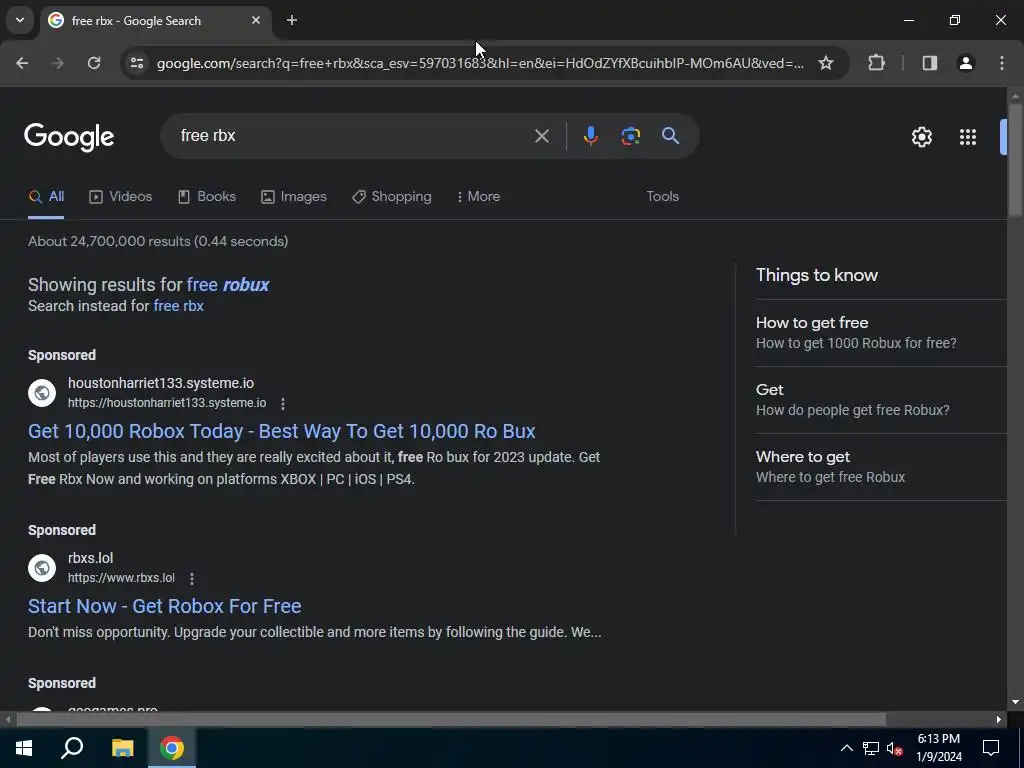Open Windows taskbar search
The image size is (1024, 768).
coord(72,748)
